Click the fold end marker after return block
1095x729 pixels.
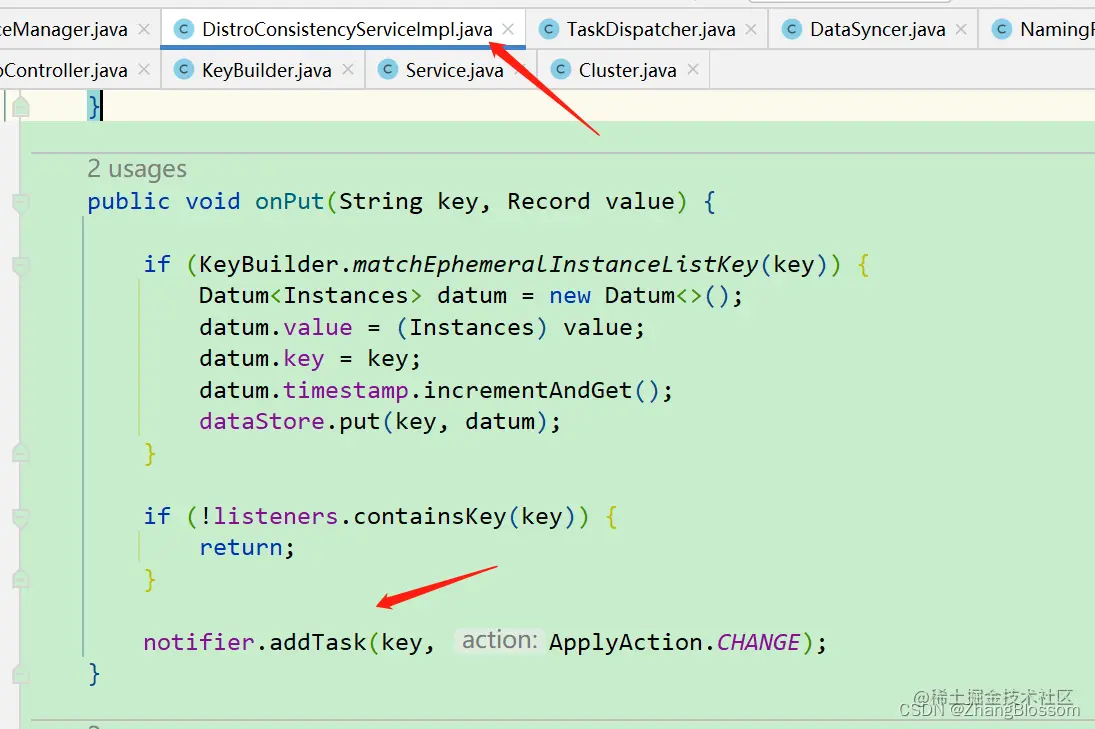[21, 579]
